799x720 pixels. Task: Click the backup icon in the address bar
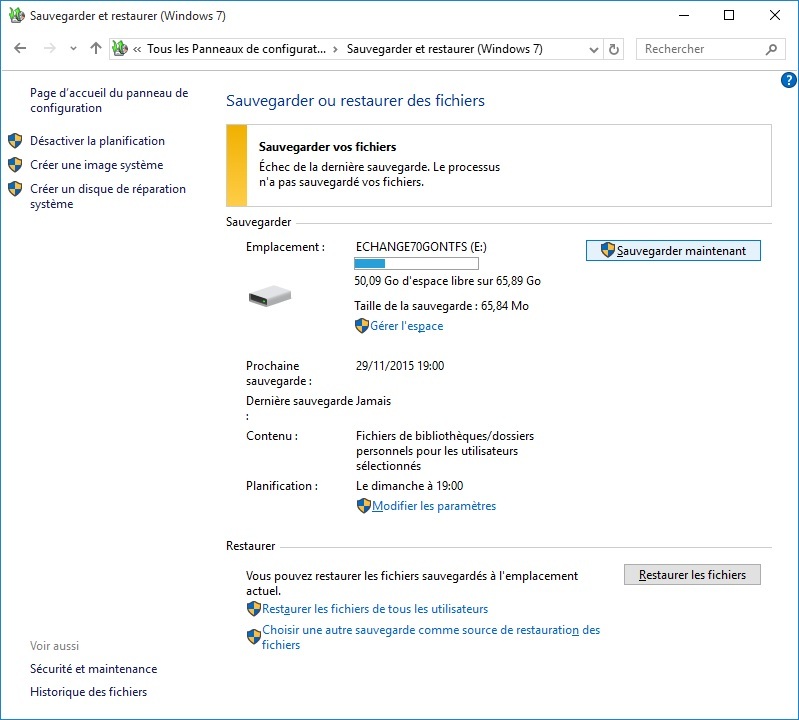(x=120, y=48)
